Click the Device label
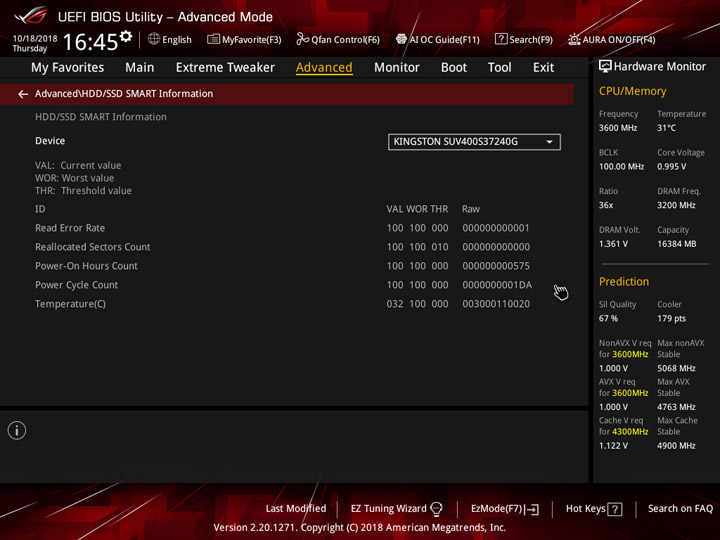 click(x=50, y=141)
